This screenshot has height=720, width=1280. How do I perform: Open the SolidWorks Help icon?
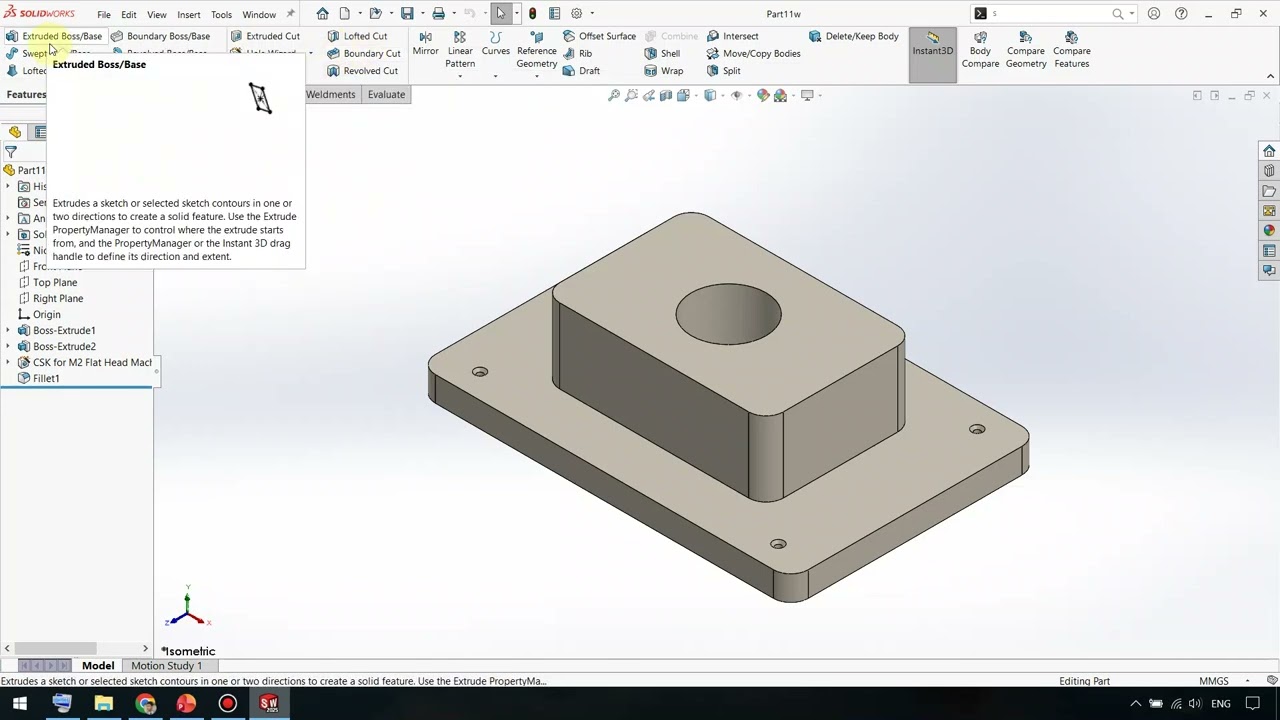[x=1181, y=14]
